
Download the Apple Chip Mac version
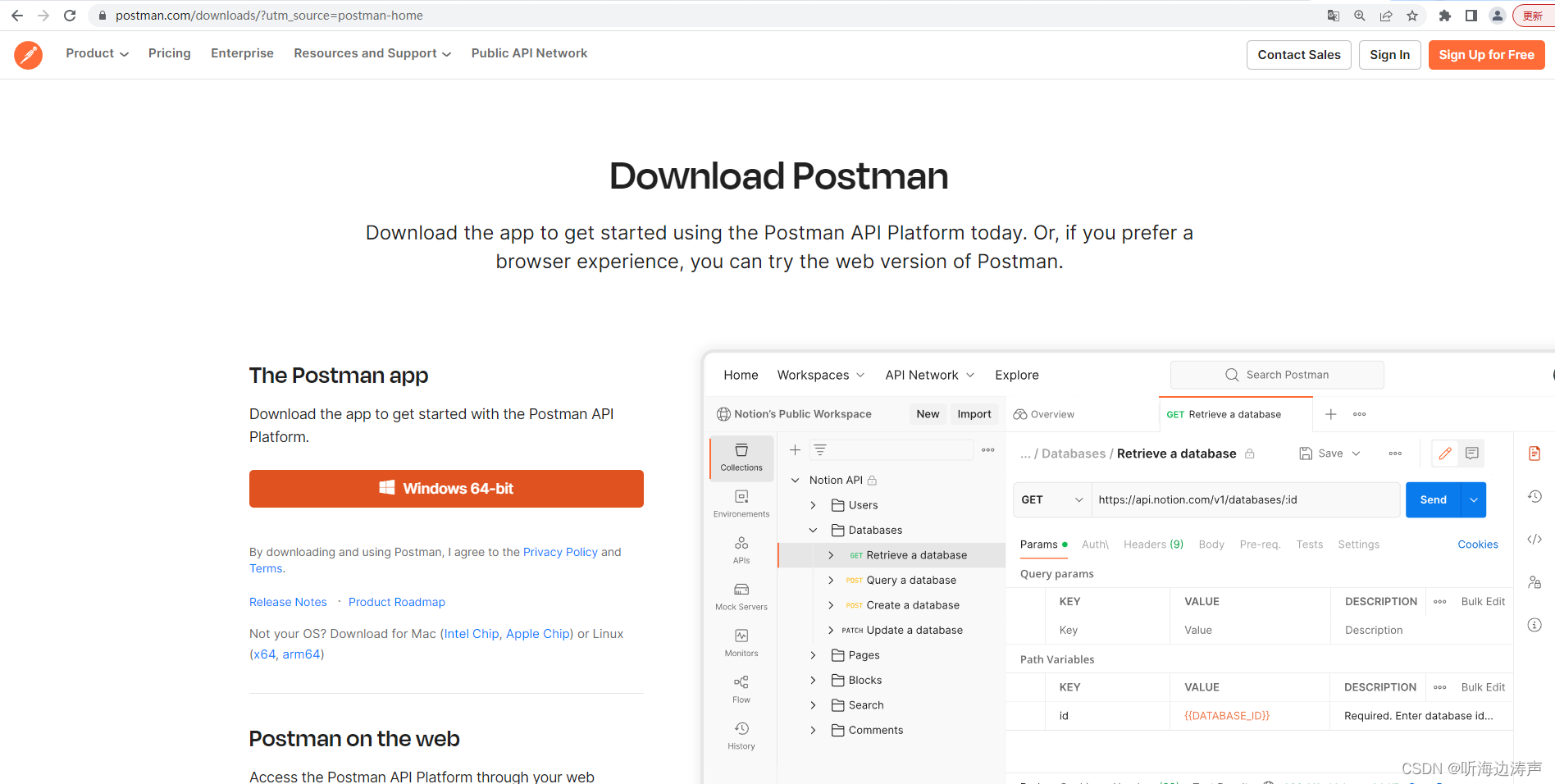(x=538, y=634)
